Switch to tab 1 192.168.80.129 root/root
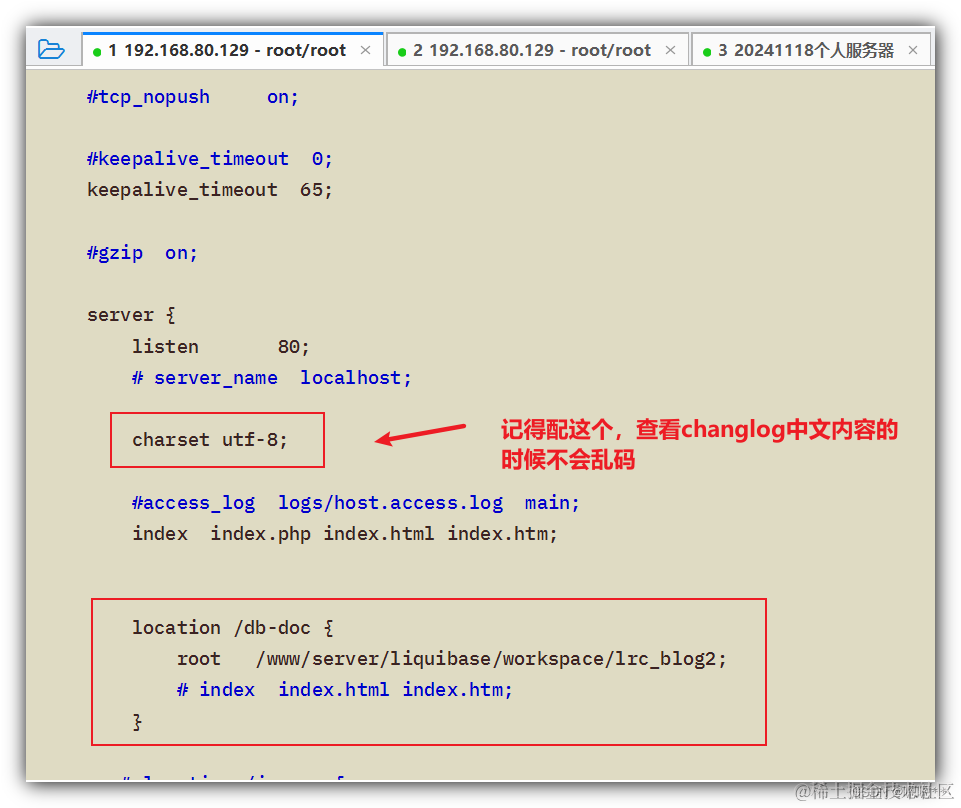The image size is (961, 808). tap(232, 50)
